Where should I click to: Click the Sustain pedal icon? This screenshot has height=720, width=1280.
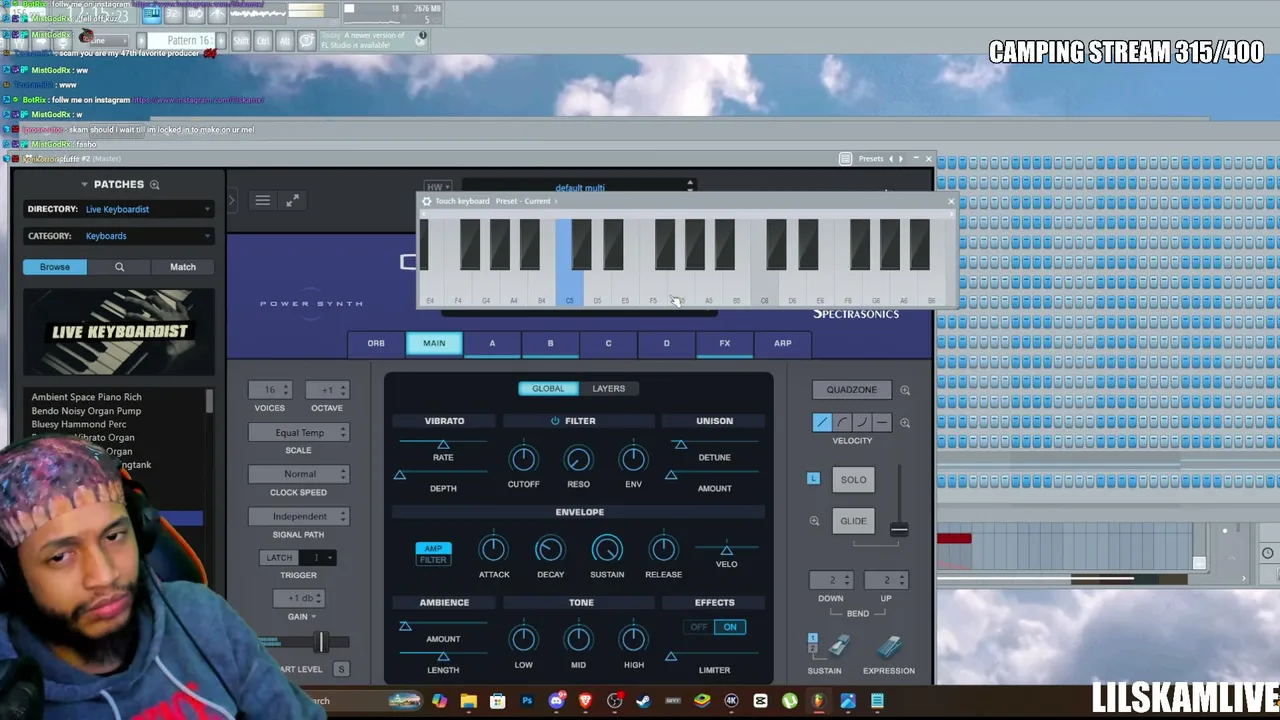coord(838,646)
